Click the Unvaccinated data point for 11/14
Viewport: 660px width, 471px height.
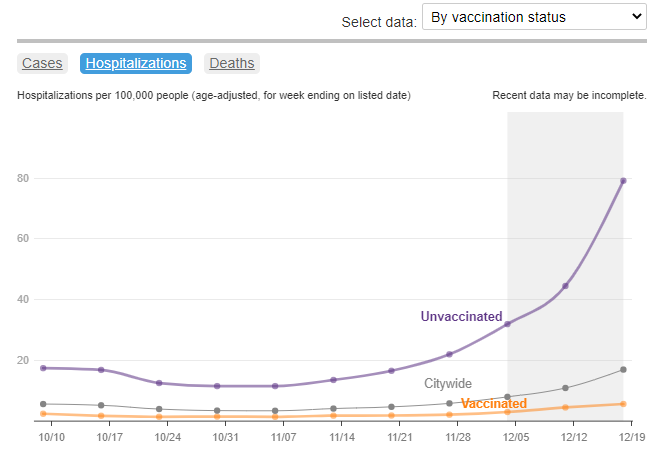pyautogui.click(x=334, y=380)
